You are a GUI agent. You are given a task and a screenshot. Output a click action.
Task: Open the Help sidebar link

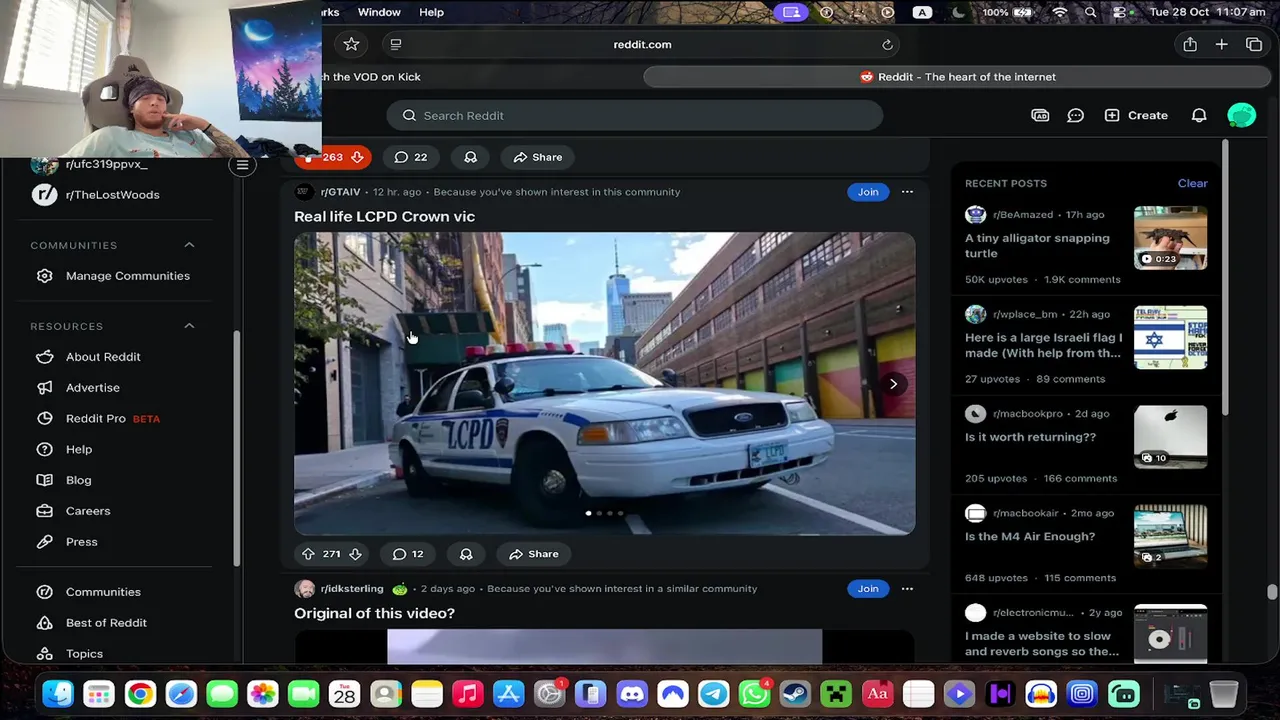click(78, 450)
